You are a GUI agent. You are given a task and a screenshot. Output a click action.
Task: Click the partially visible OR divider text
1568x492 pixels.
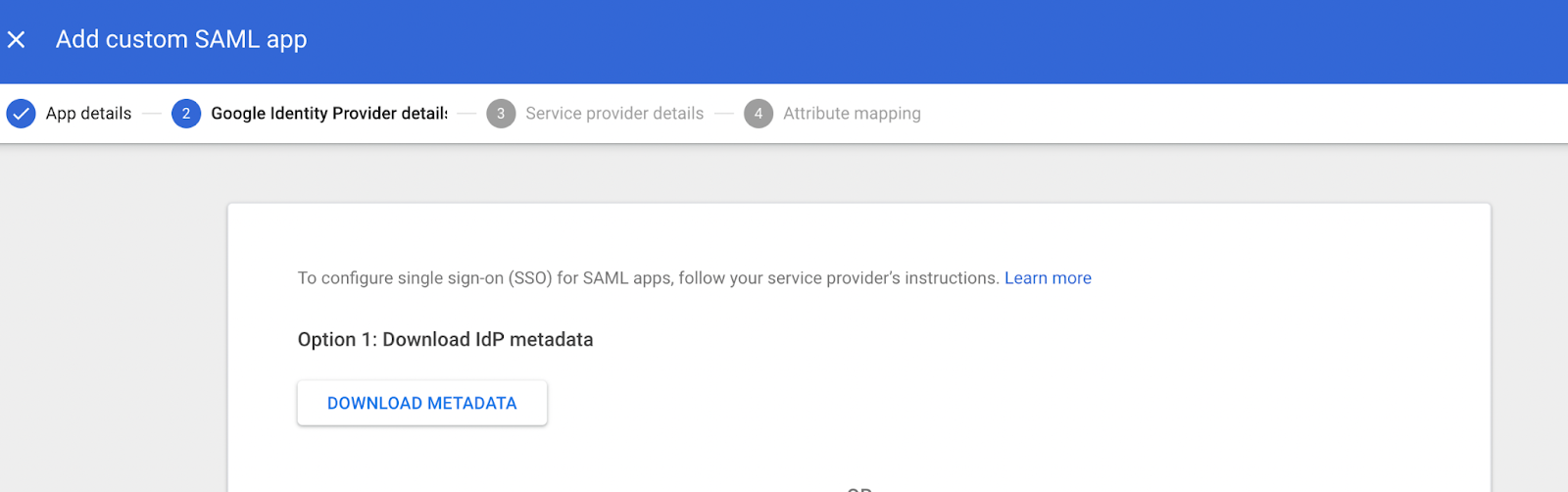click(x=859, y=488)
